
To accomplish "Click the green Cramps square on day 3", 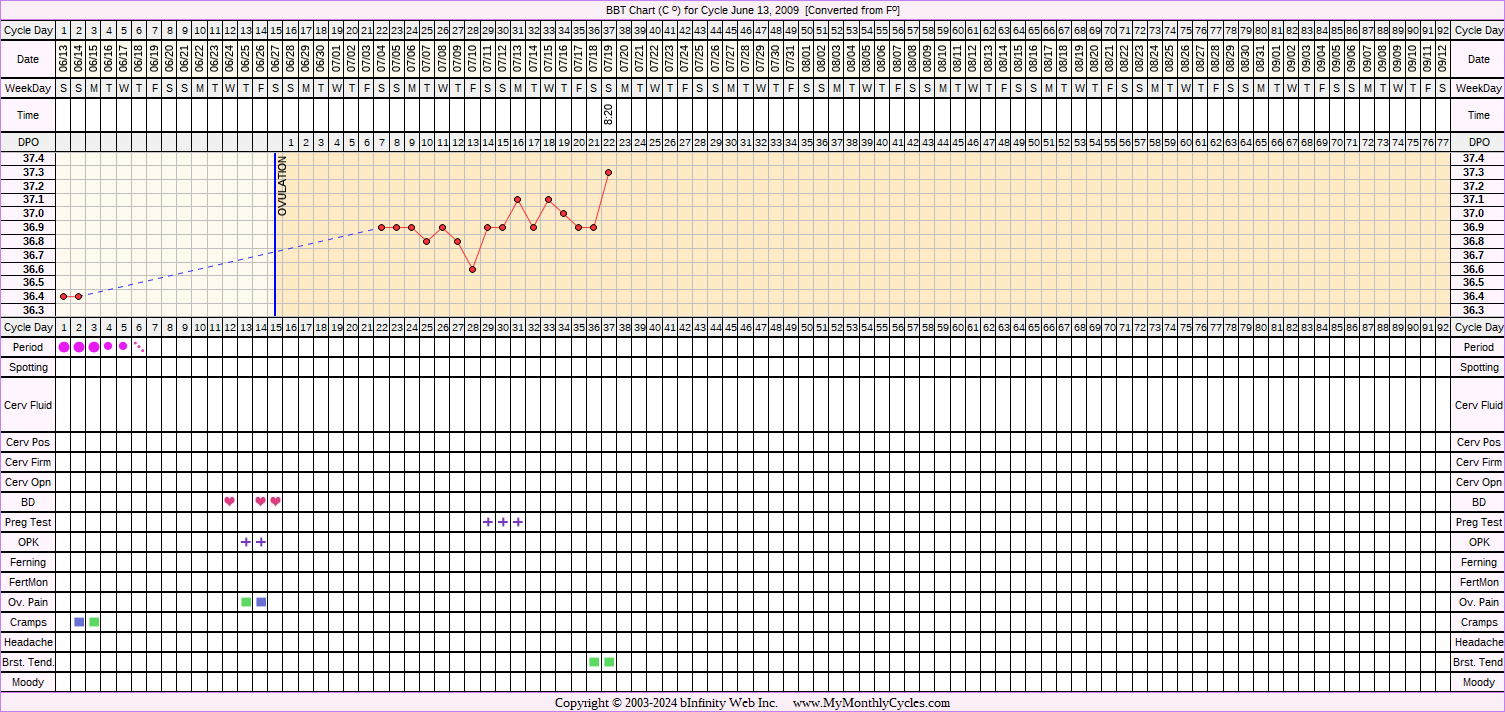I will pyautogui.click(x=94, y=622).
